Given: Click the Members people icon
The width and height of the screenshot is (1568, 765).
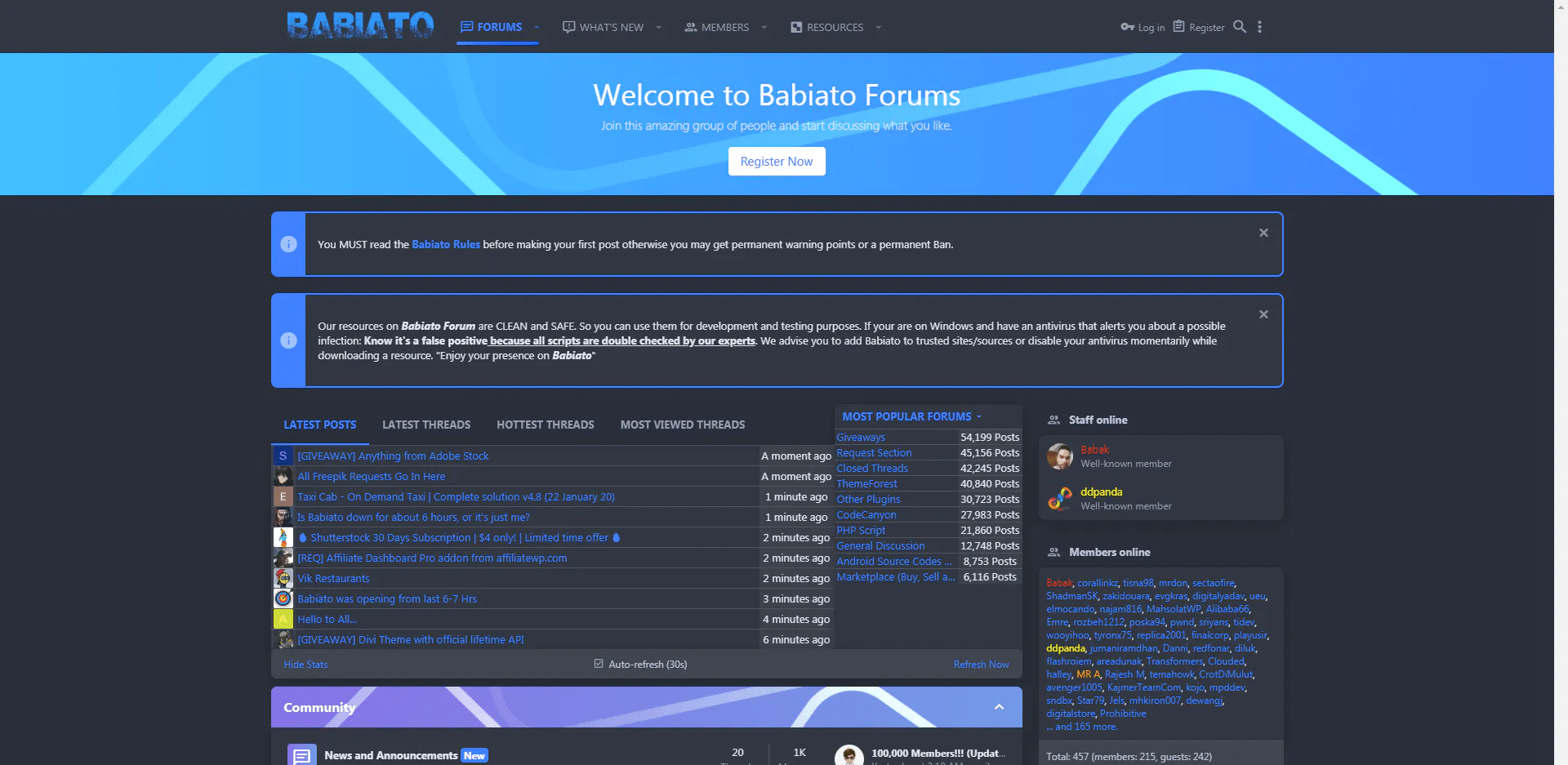Looking at the screenshot, I should click(690, 27).
